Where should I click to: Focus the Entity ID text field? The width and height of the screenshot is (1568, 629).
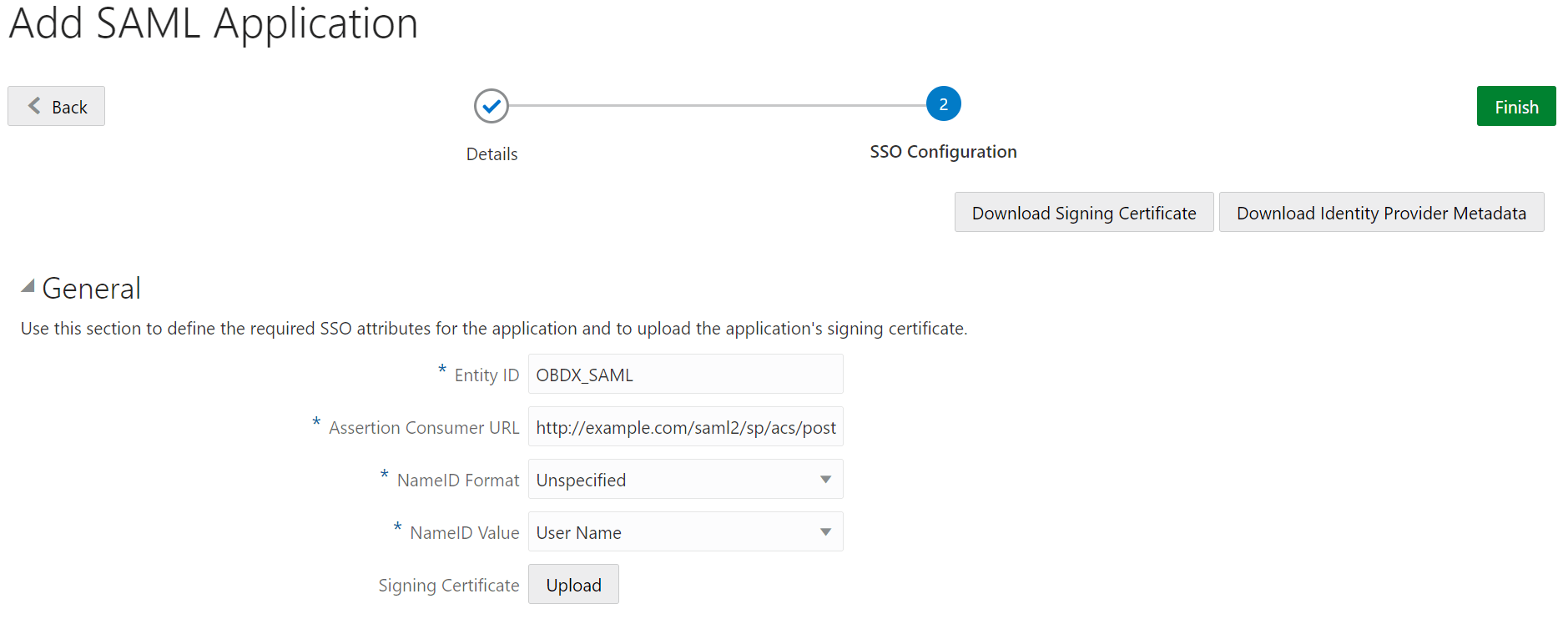point(685,375)
